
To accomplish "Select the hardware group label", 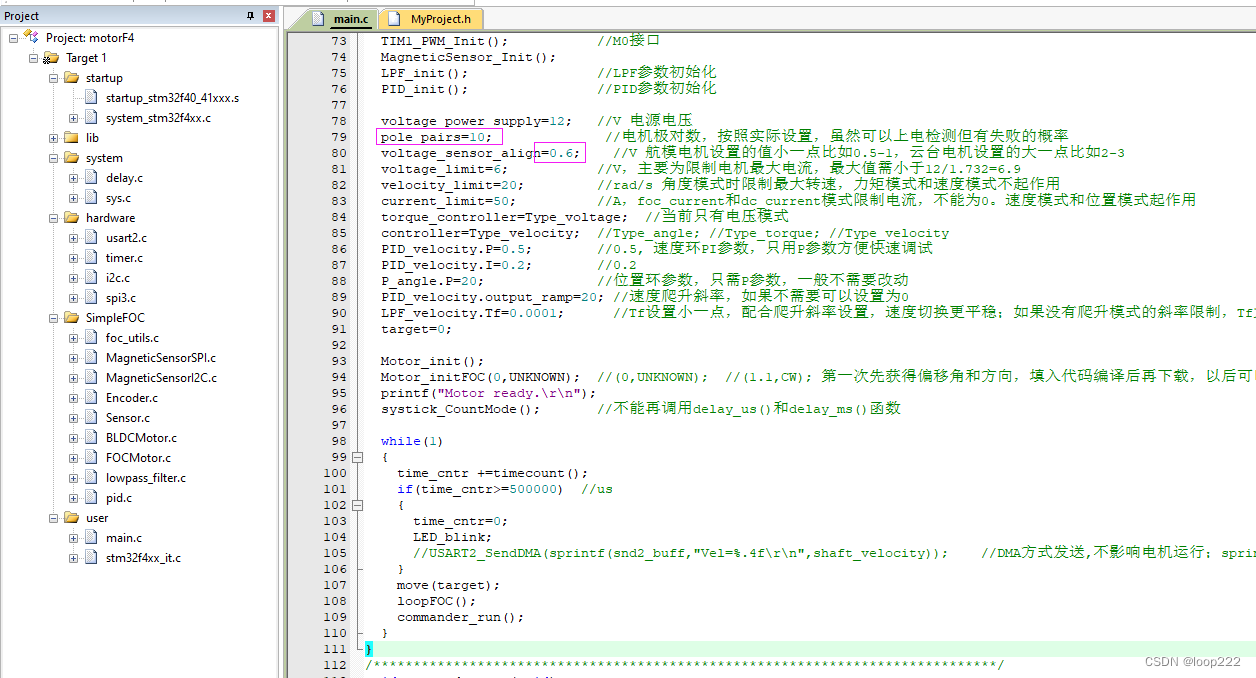I will click(x=110, y=218).
